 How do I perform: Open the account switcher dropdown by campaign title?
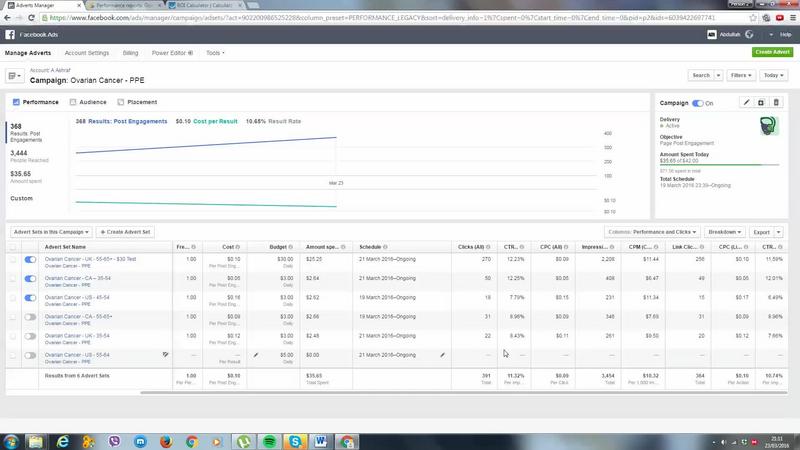point(15,76)
